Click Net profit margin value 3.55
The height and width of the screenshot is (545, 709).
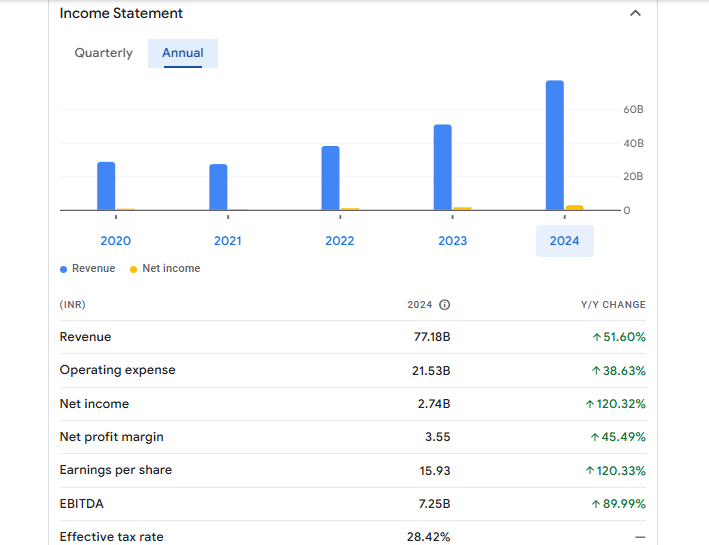(x=438, y=437)
